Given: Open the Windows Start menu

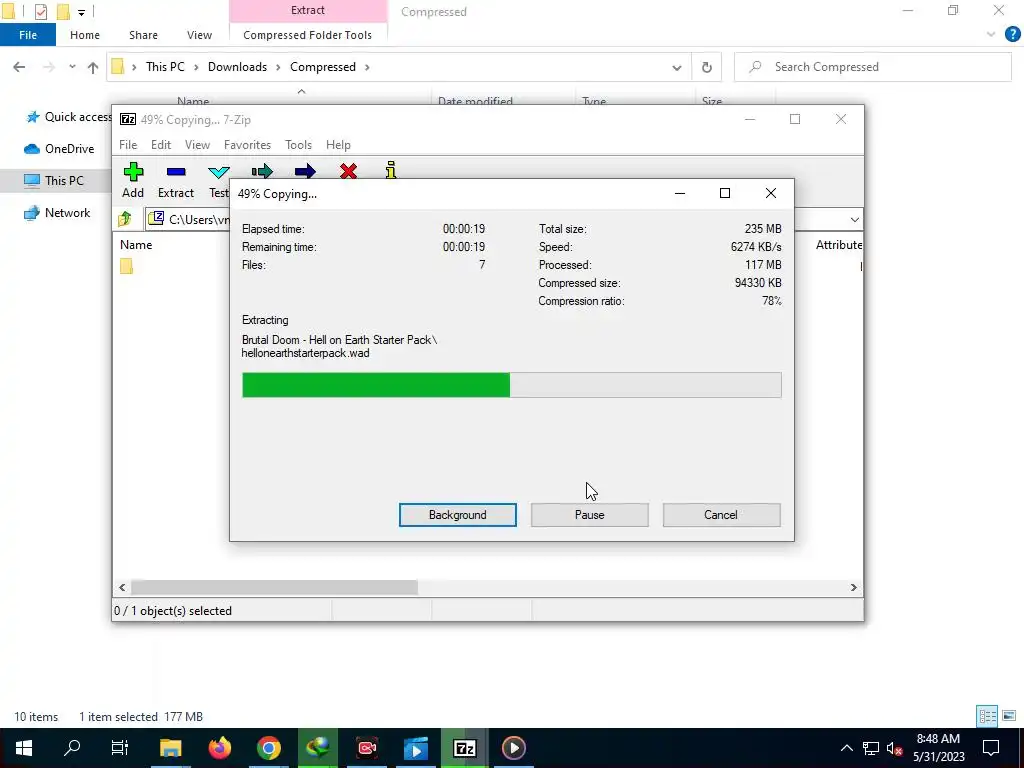Looking at the screenshot, I should click(24, 748).
